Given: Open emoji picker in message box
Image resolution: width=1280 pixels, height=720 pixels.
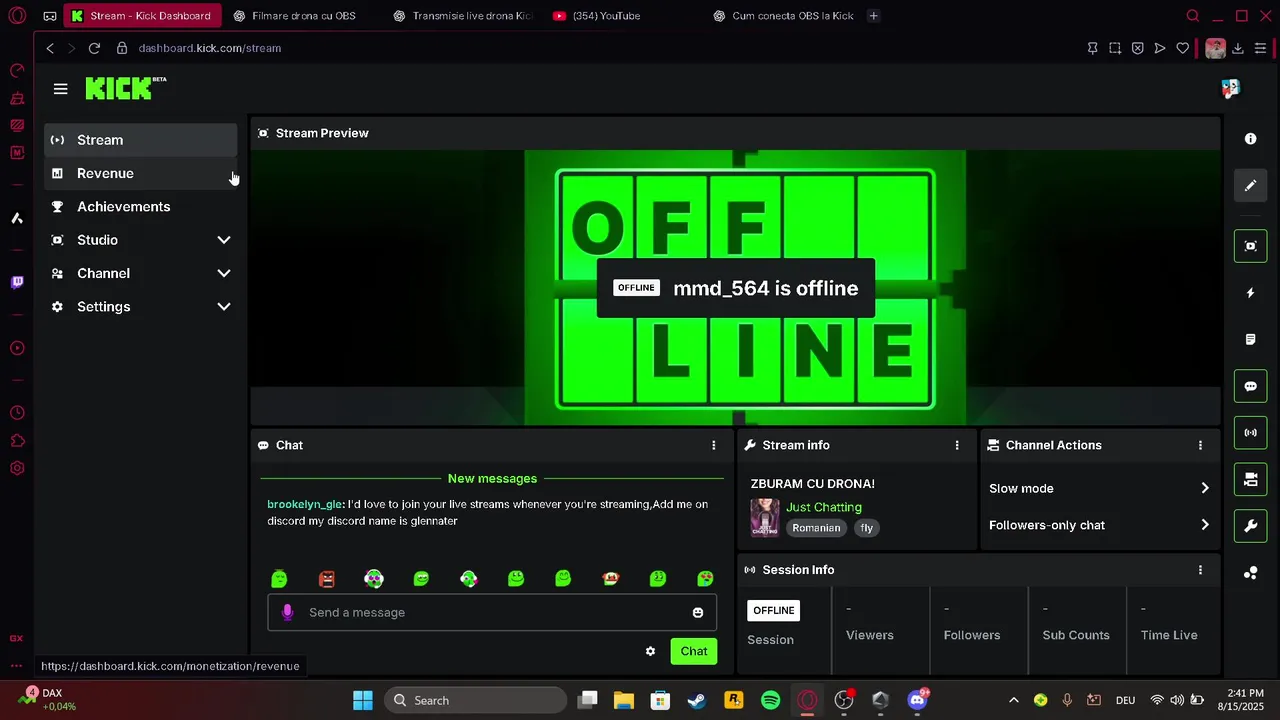Looking at the screenshot, I should click(x=698, y=613).
